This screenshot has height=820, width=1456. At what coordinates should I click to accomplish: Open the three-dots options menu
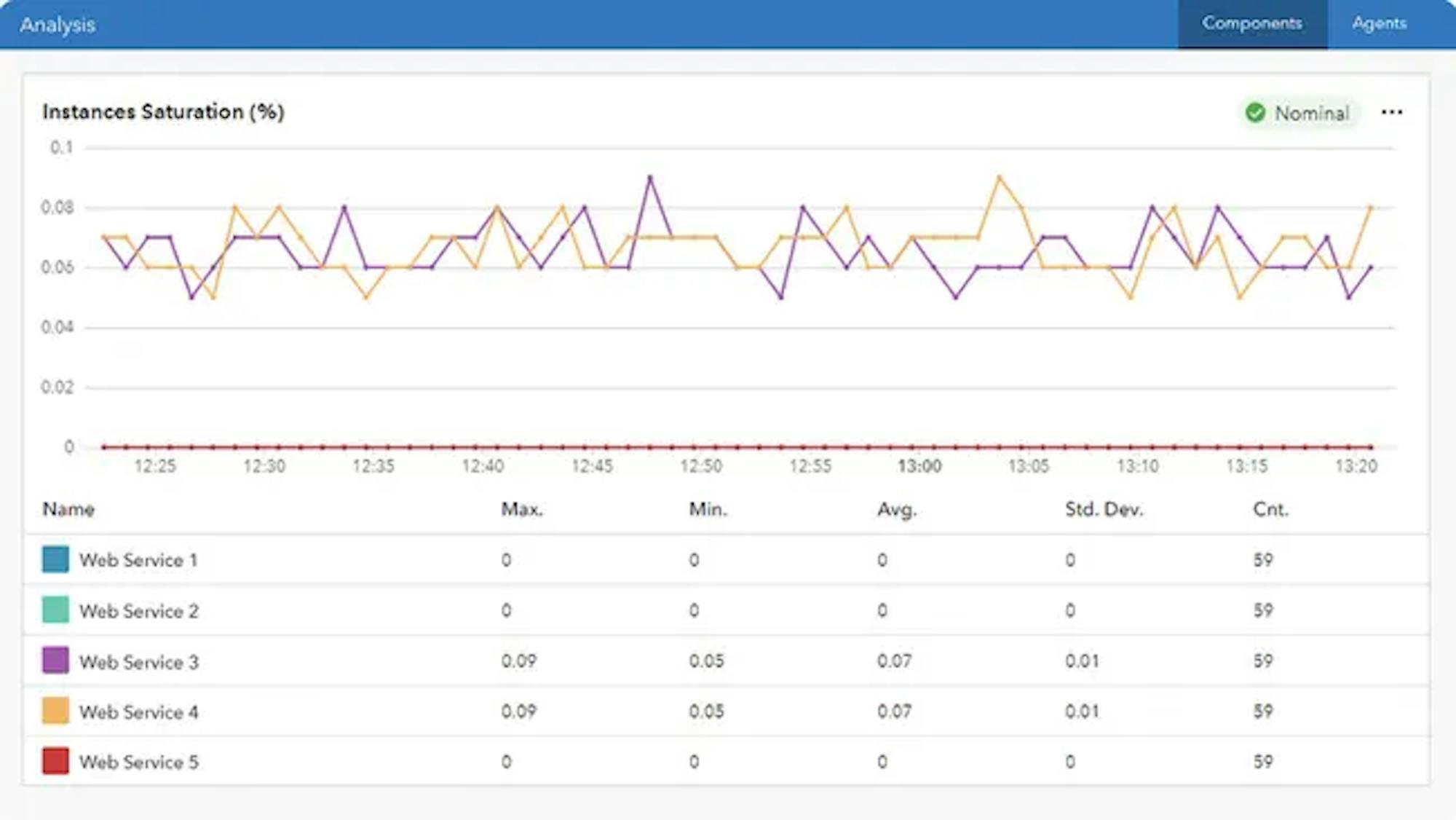pos(1391,112)
